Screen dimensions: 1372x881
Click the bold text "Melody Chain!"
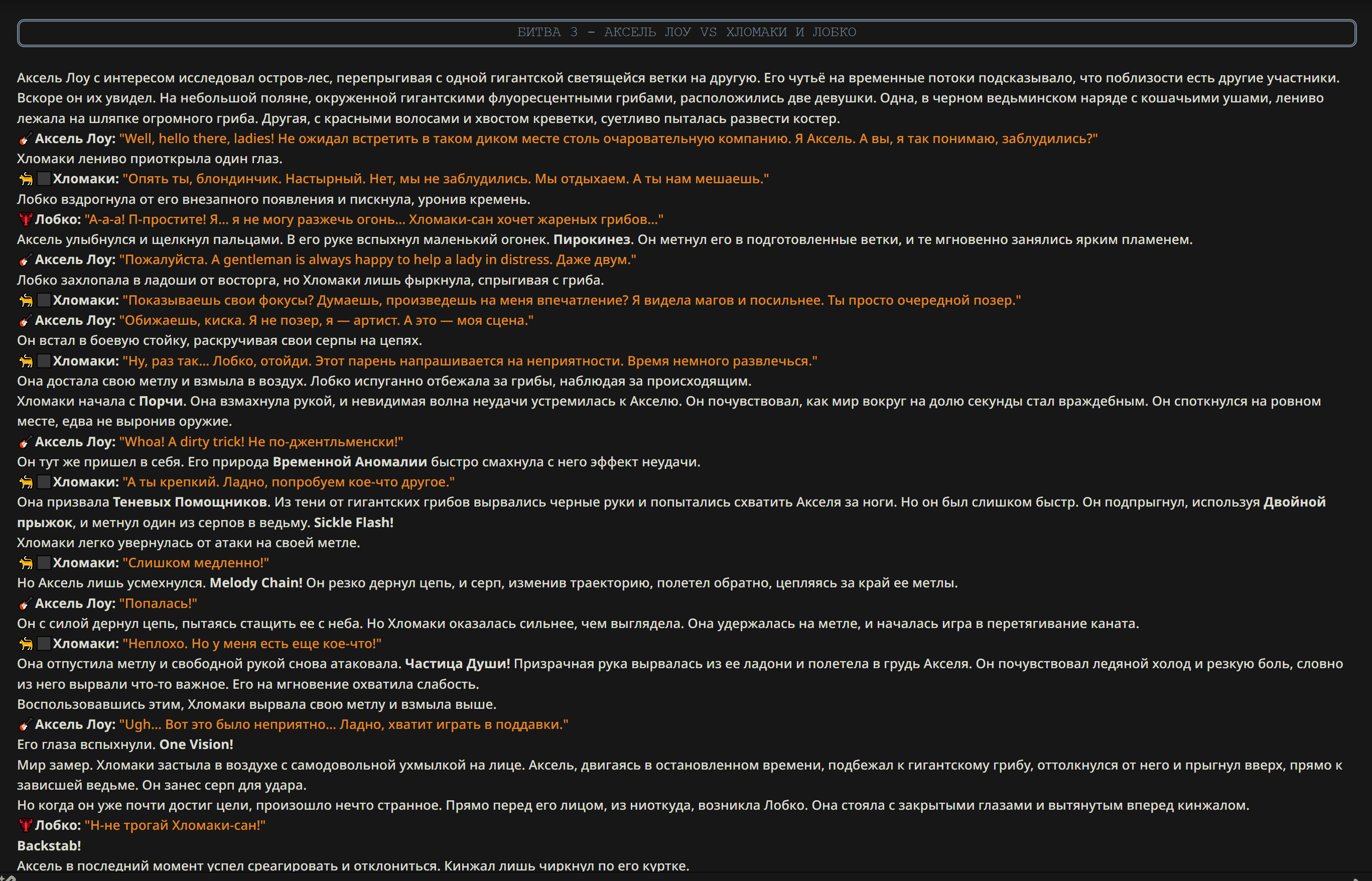255,583
